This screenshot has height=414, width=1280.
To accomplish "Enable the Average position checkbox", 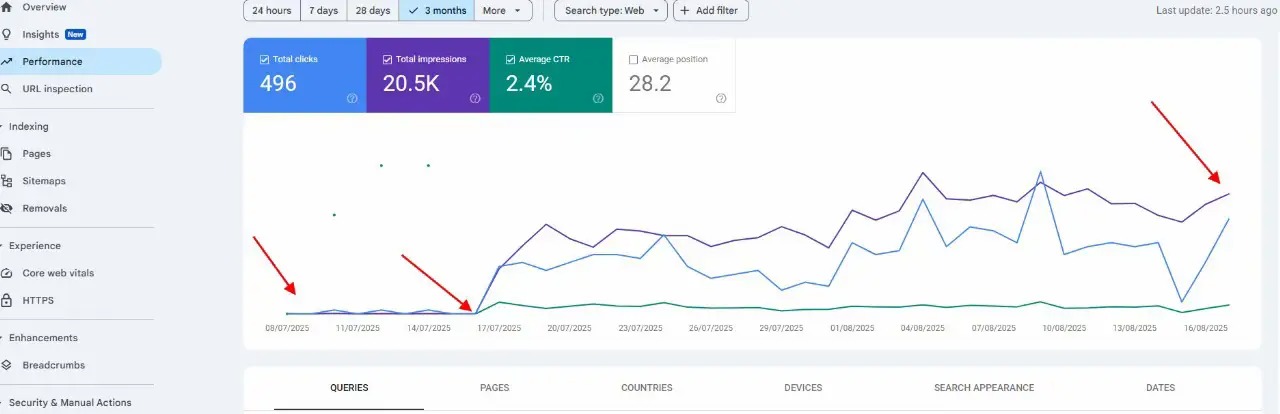I will coord(633,60).
